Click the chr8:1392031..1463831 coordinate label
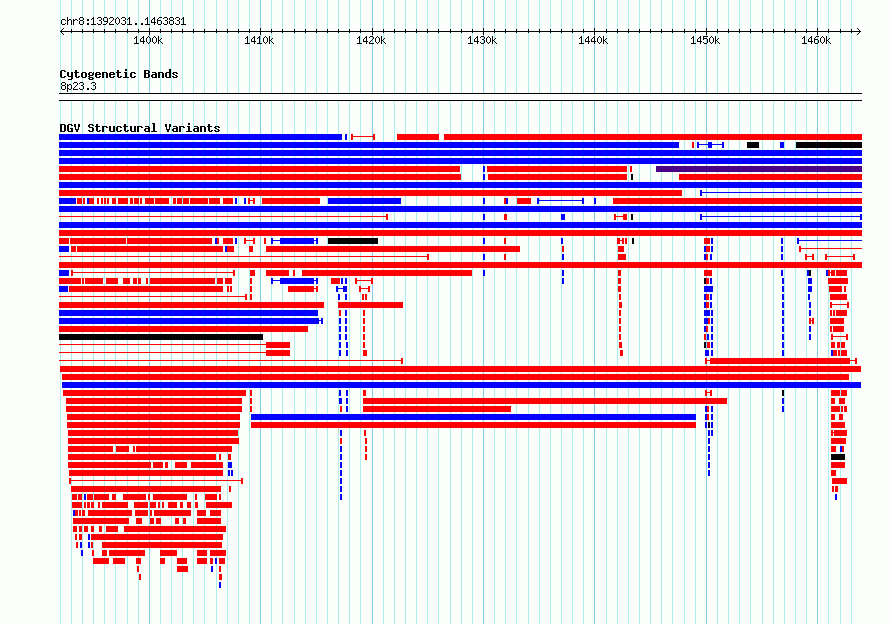Image resolution: width=890 pixels, height=624 pixels. coord(123,22)
